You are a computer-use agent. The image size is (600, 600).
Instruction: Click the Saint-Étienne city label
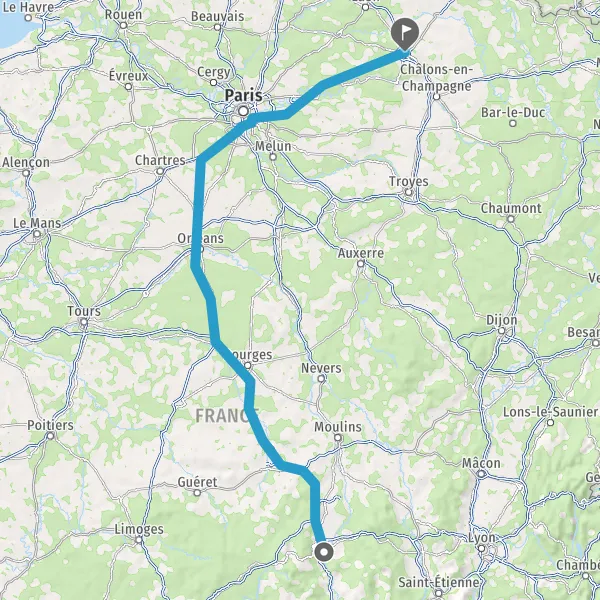[x=439, y=582]
